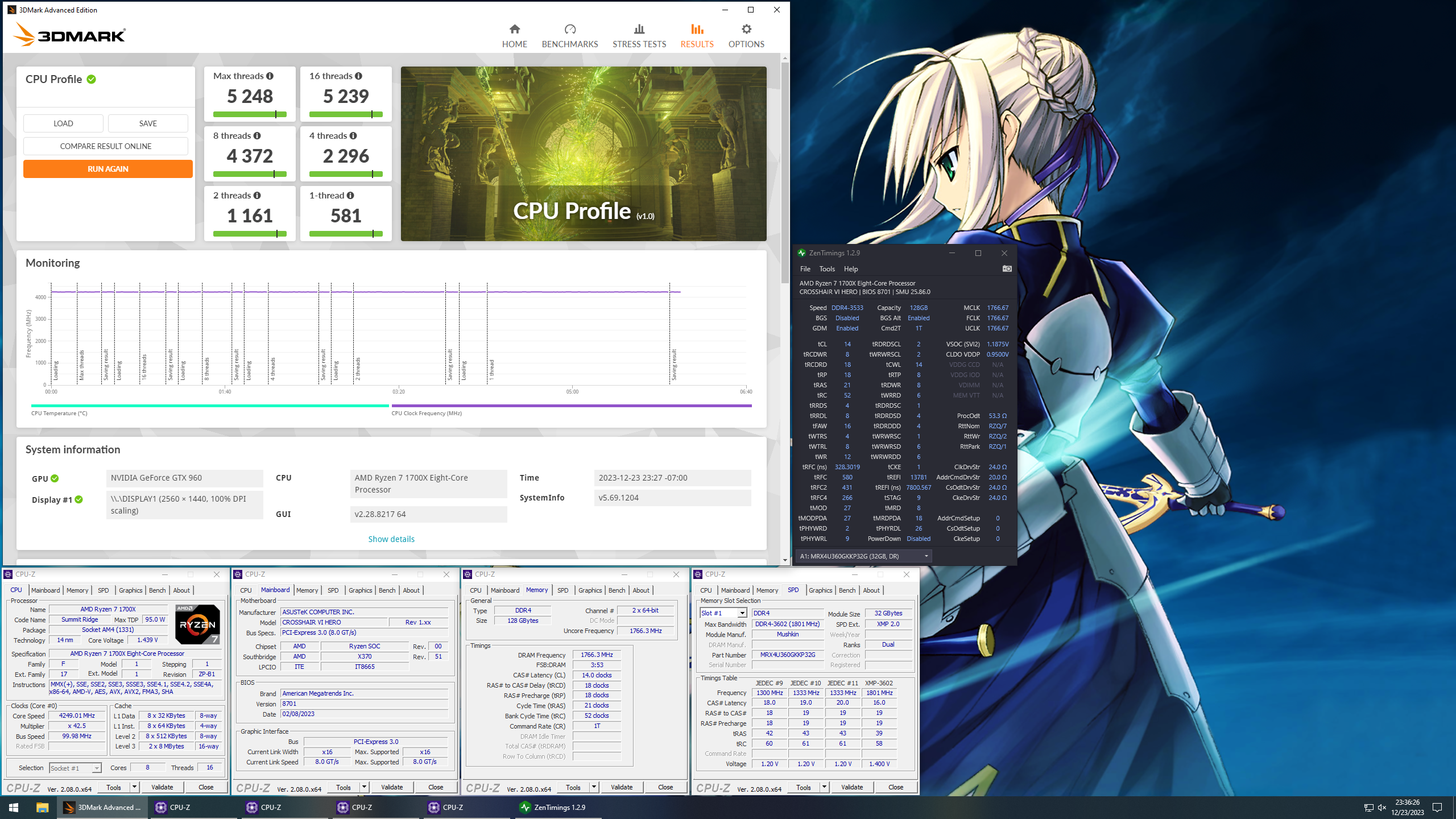Click the network tray icon
1456x819 pixels.
click(x=1368, y=807)
